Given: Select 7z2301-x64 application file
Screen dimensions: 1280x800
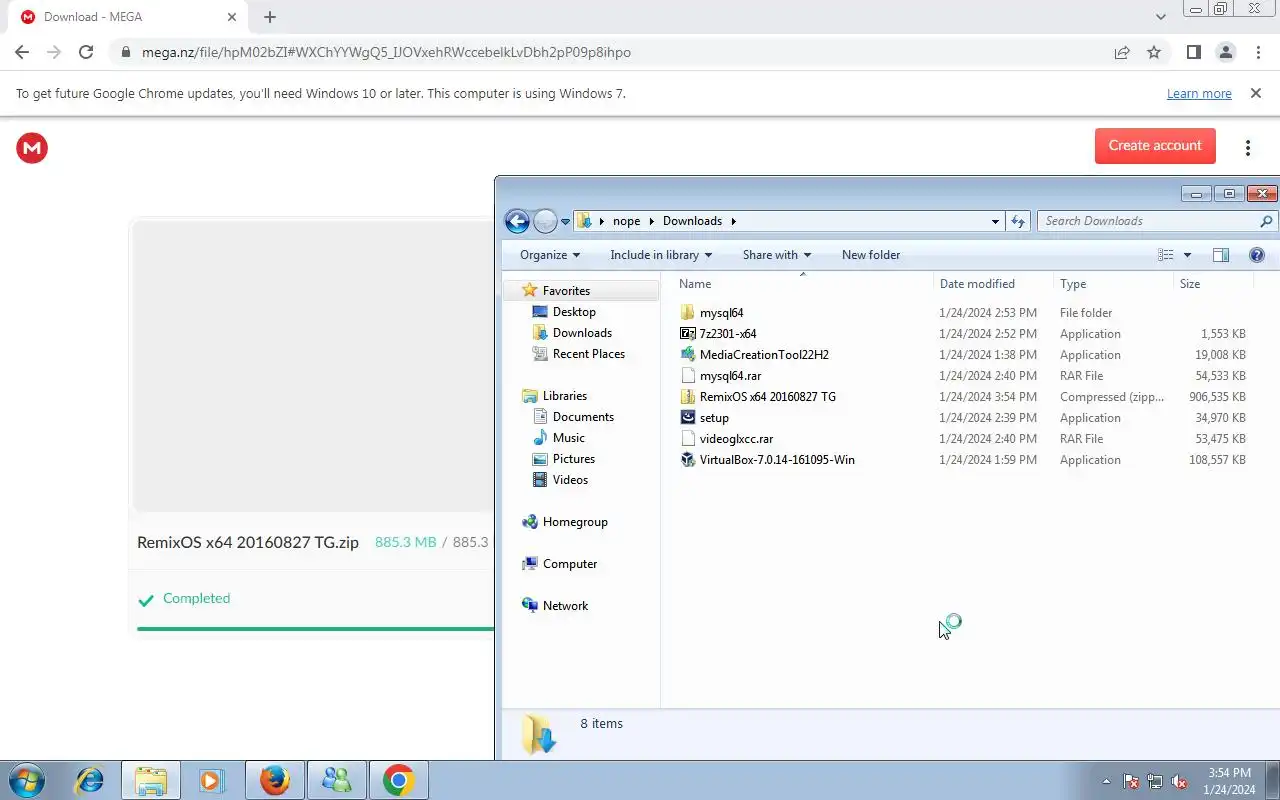Looking at the screenshot, I should 727,334.
